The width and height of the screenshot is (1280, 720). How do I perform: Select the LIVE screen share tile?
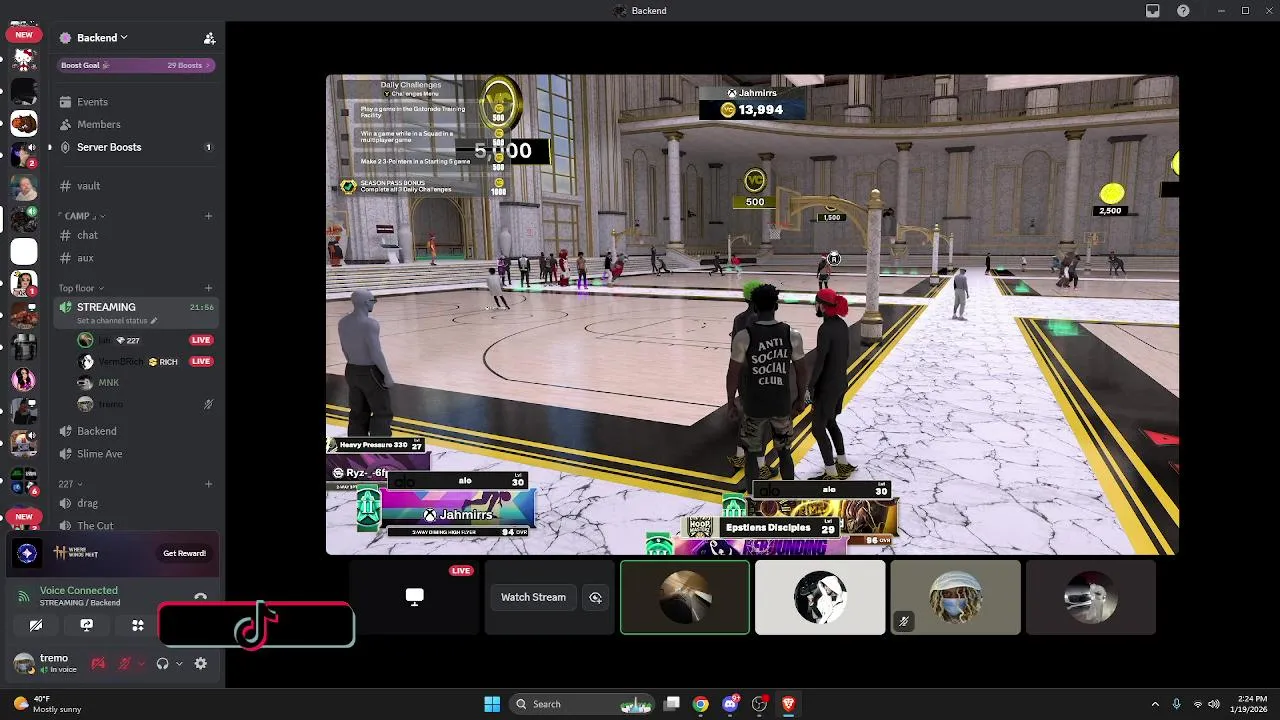point(414,597)
